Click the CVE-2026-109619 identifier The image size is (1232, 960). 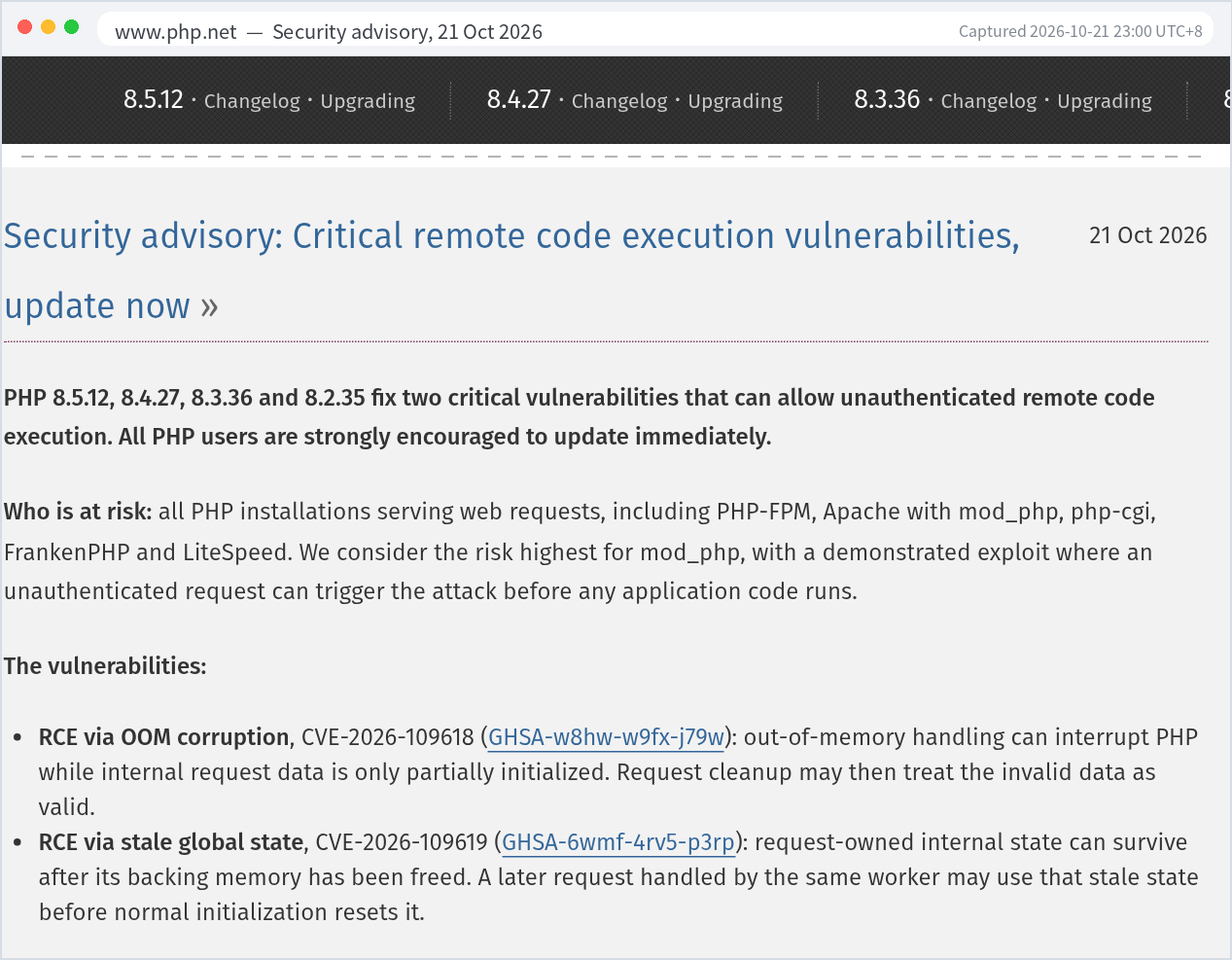tap(402, 842)
